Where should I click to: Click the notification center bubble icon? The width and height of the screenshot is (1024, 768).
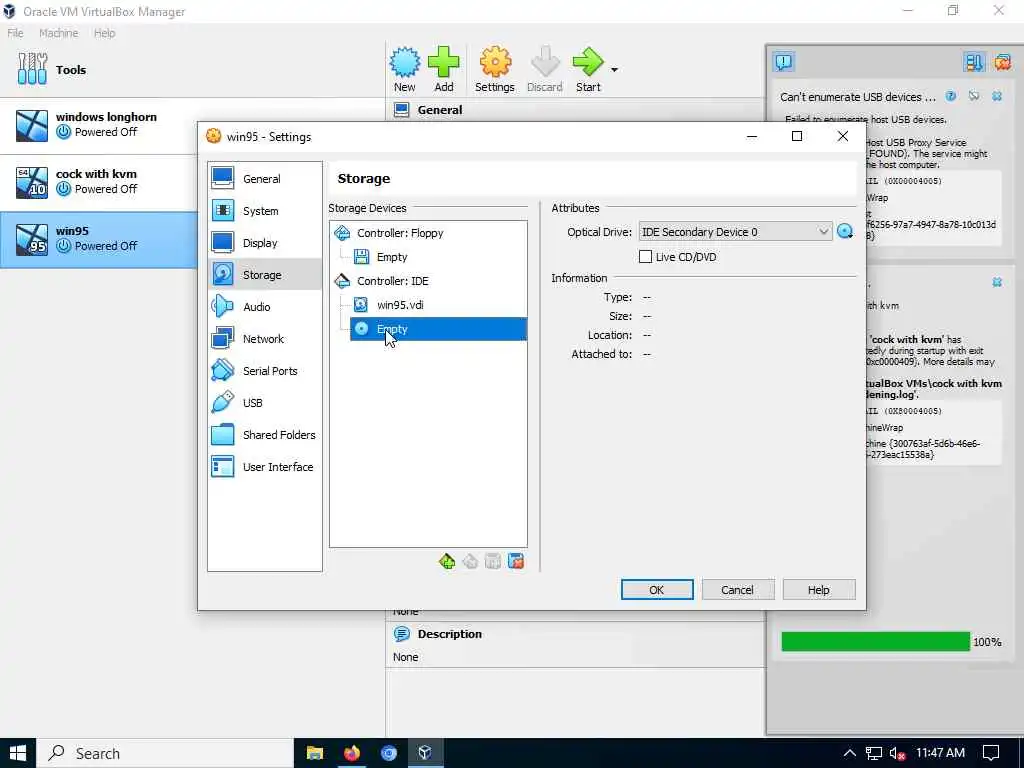click(x=784, y=62)
